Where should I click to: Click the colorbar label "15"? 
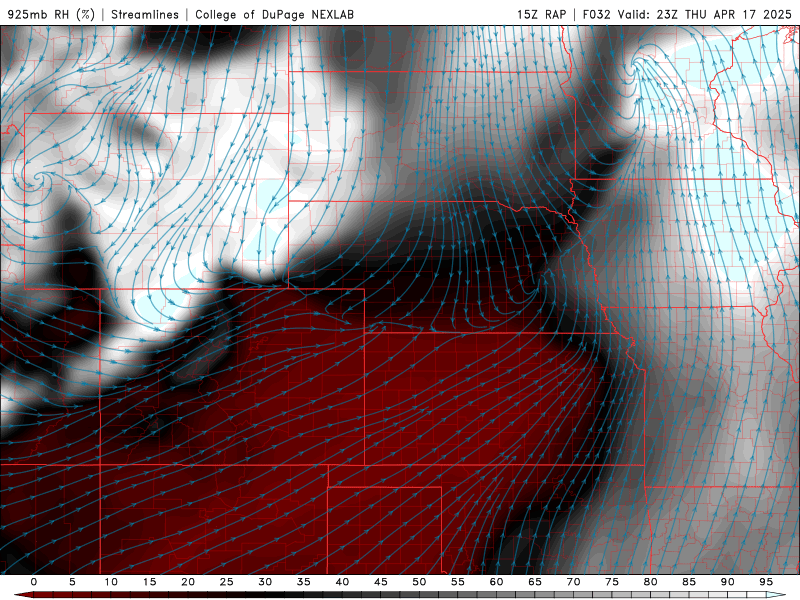[x=149, y=582]
